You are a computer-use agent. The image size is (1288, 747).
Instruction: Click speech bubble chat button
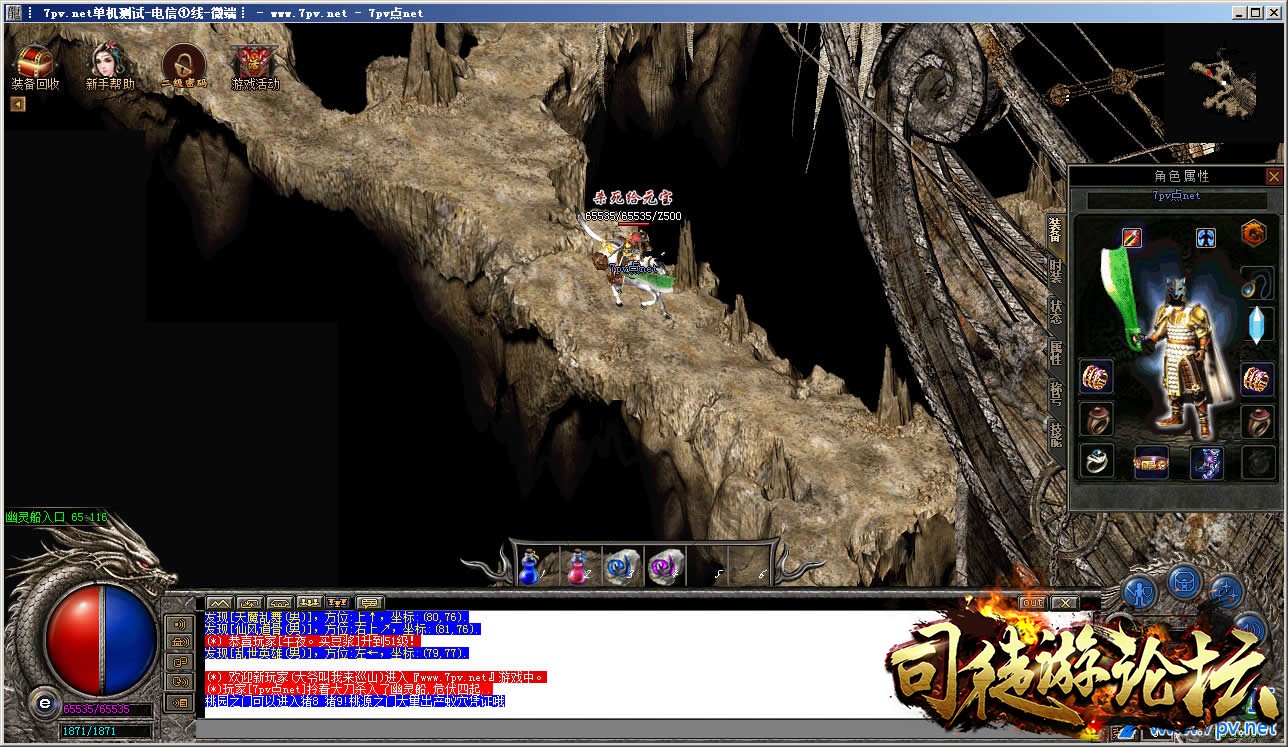370,602
